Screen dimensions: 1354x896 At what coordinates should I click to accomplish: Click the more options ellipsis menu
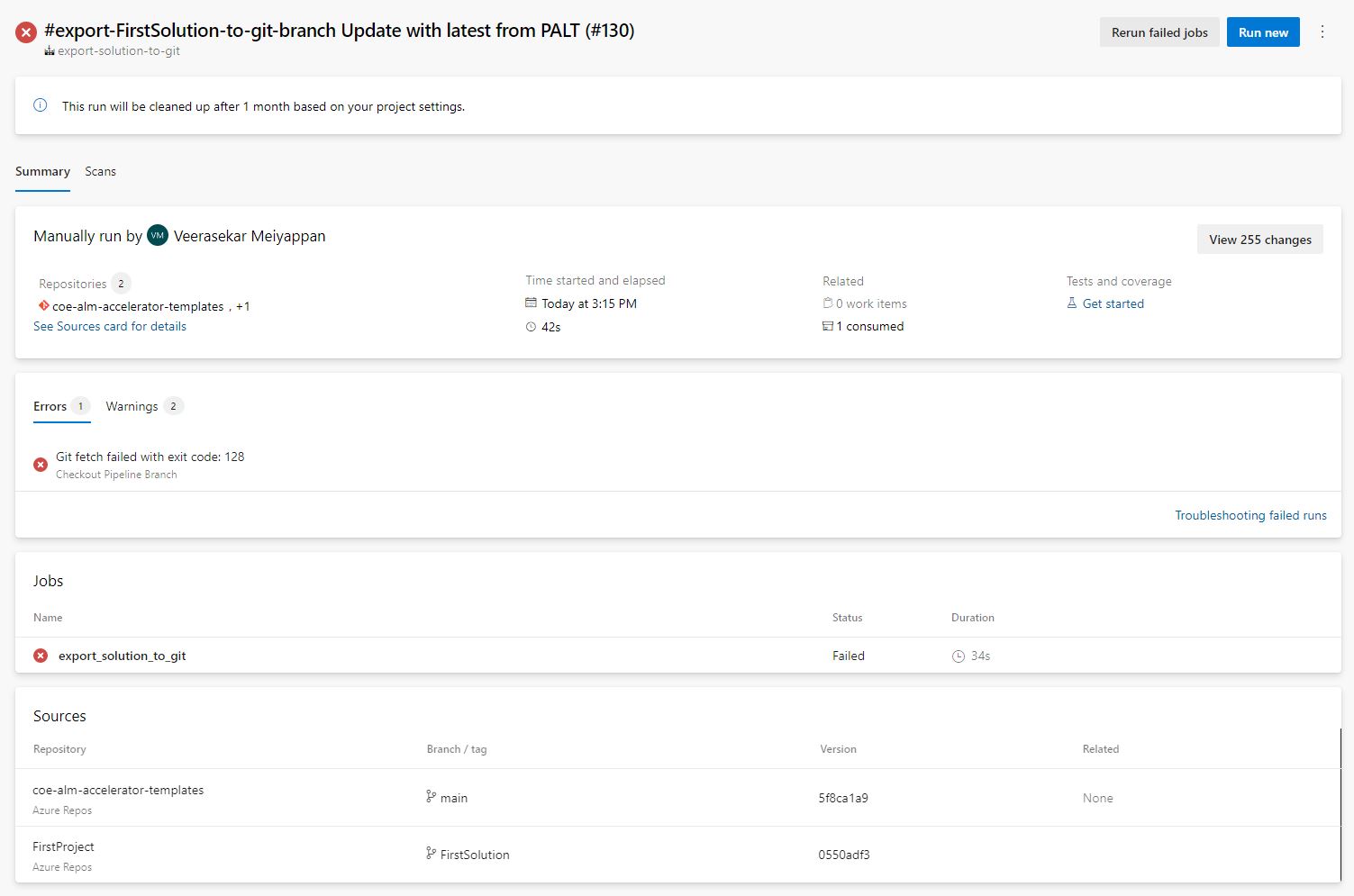[1322, 32]
